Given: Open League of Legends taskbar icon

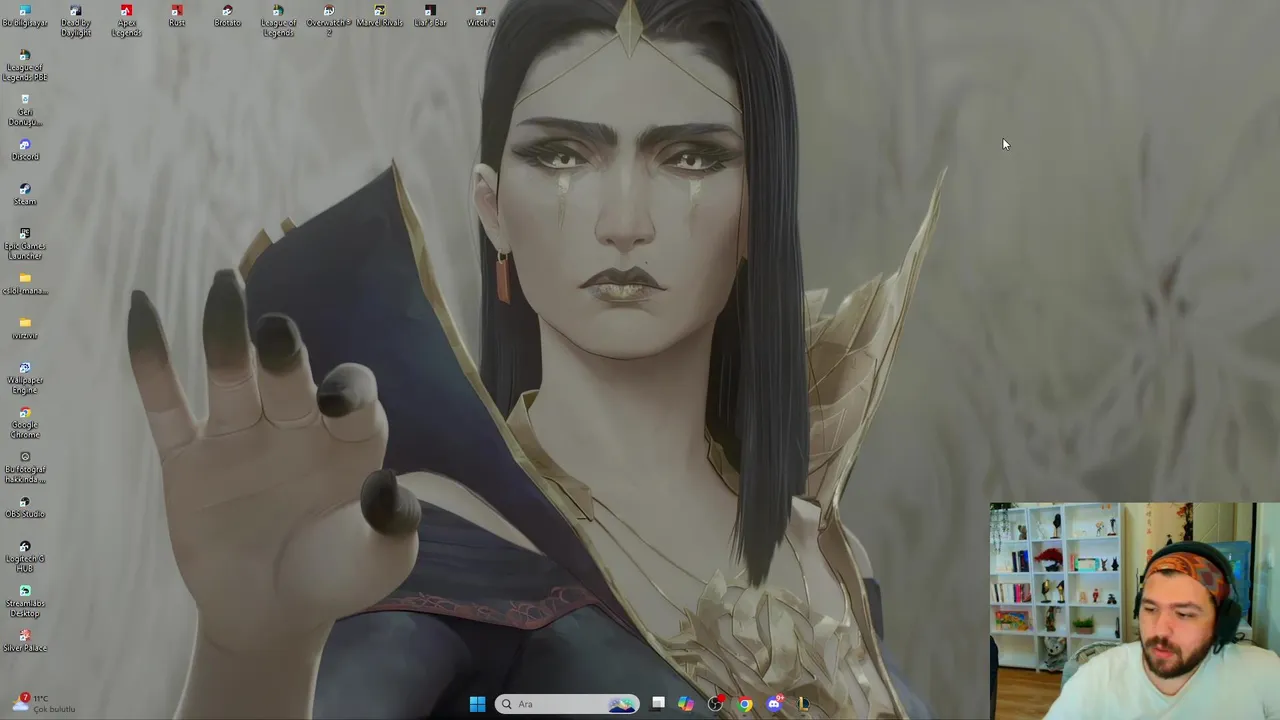Looking at the screenshot, I should (x=803, y=704).
